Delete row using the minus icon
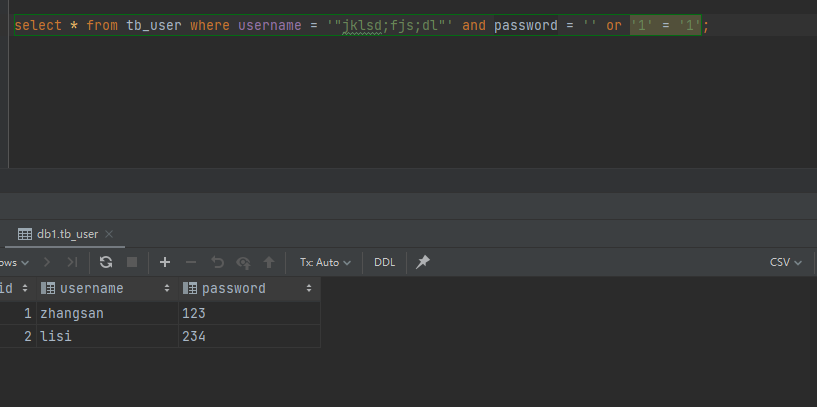Viewport: 817px width, 407px height. pyautogui.click(x=191, y=262)
